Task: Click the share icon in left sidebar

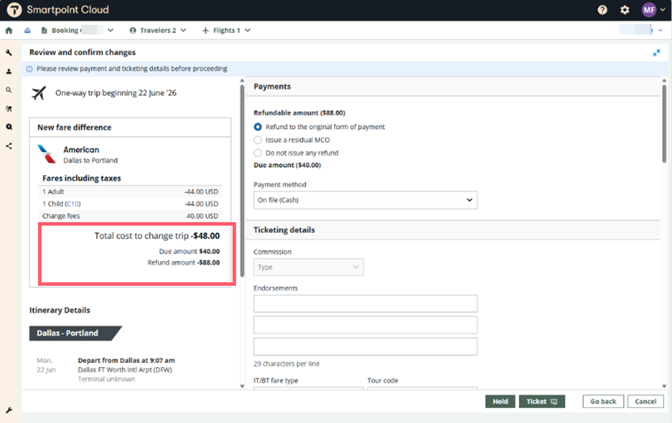Action: [x=9, y=146]
